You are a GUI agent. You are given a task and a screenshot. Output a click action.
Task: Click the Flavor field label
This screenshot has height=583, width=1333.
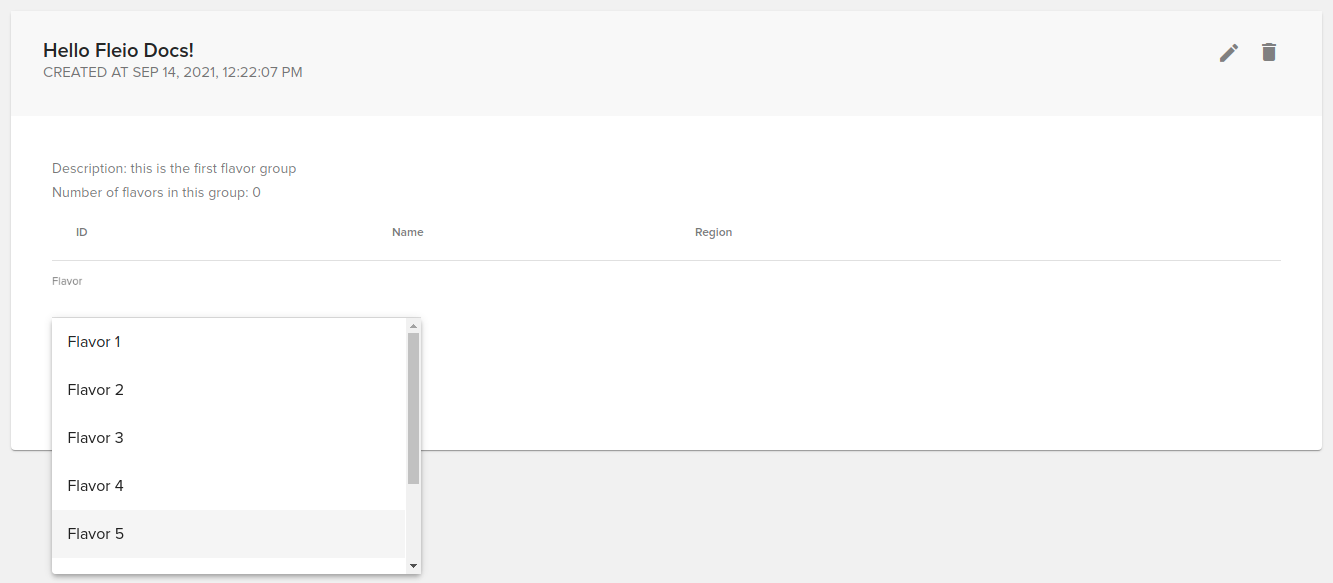(67, 281)
